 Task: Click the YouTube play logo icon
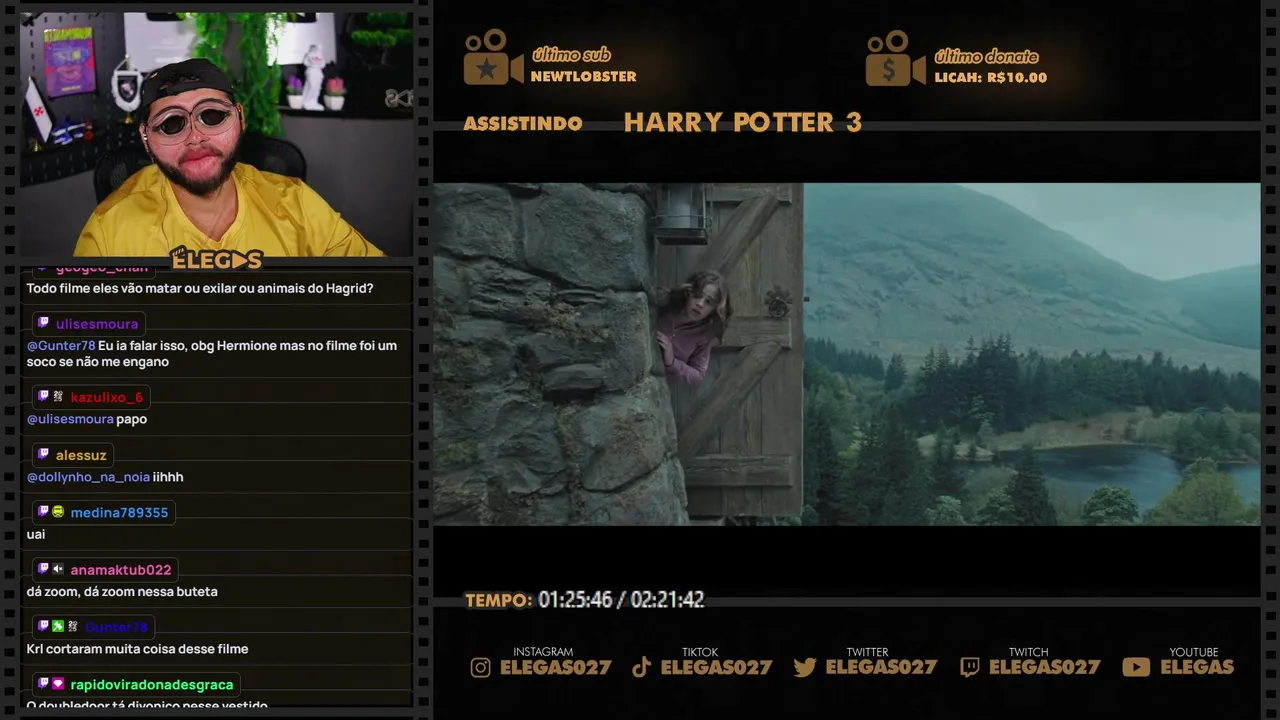click(x=1136, y=667)
